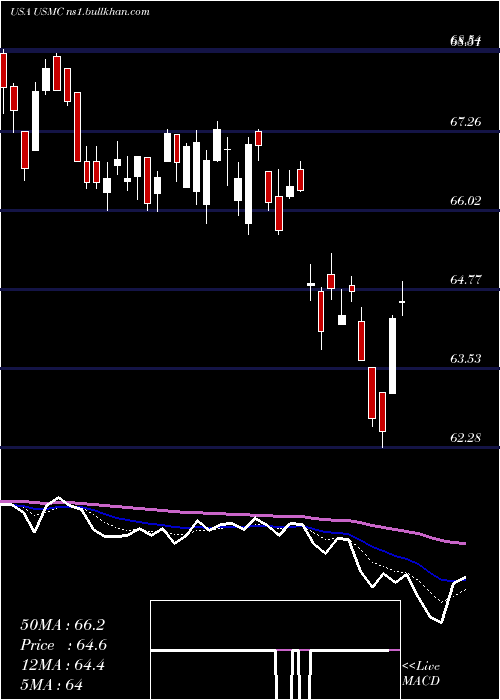Click the 5MA : 64 readout
Screen dimensions: 500x700
(x=52, y=685)
